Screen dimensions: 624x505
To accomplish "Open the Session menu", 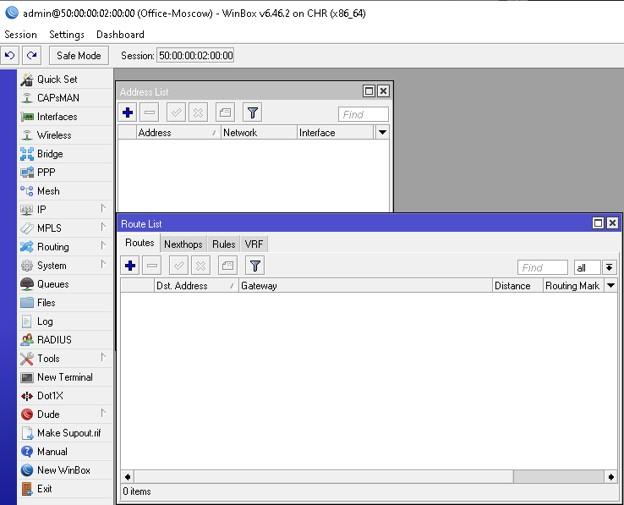I will click(21, 35).
